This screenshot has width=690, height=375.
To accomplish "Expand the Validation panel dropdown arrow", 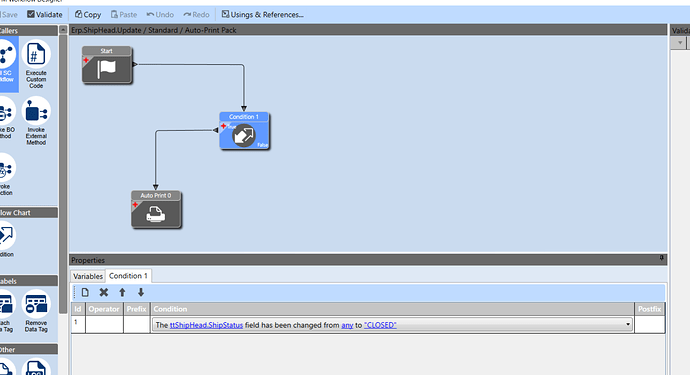I will tap(680, 43).
